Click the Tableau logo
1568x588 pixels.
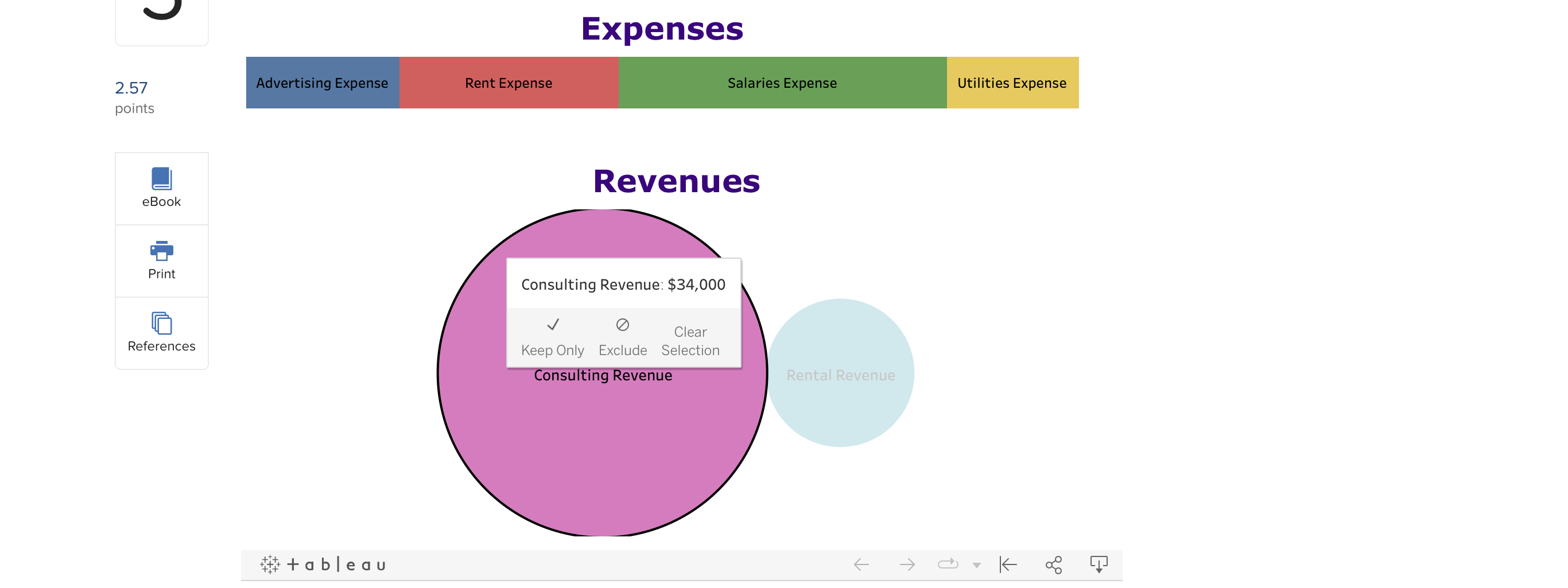pyautogui.click(x=323, y=564)
